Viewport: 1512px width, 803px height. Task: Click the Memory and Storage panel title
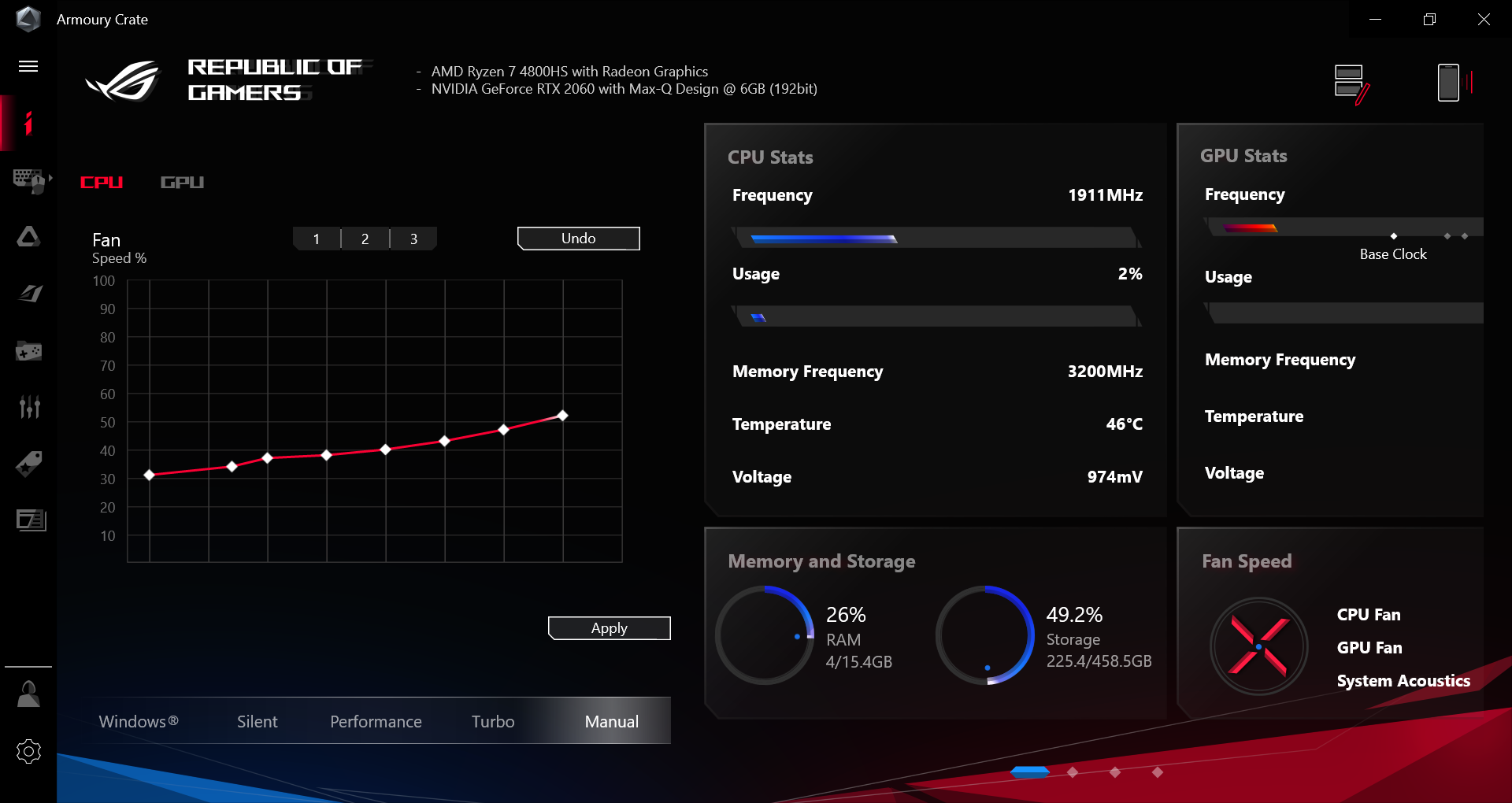[821, 561]
